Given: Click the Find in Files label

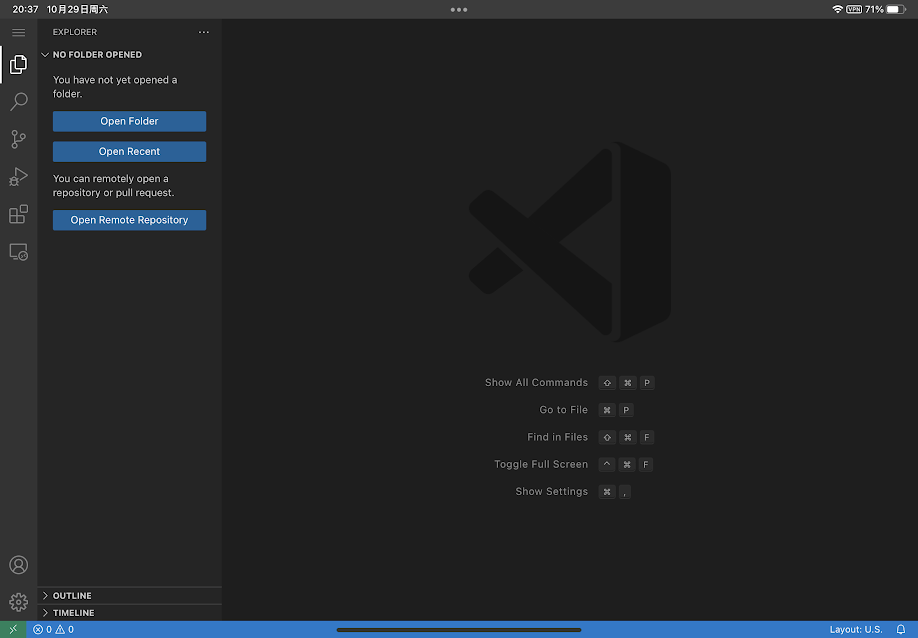Looking at the screenshot, I should pyautogui.click(x=557, y=437).
